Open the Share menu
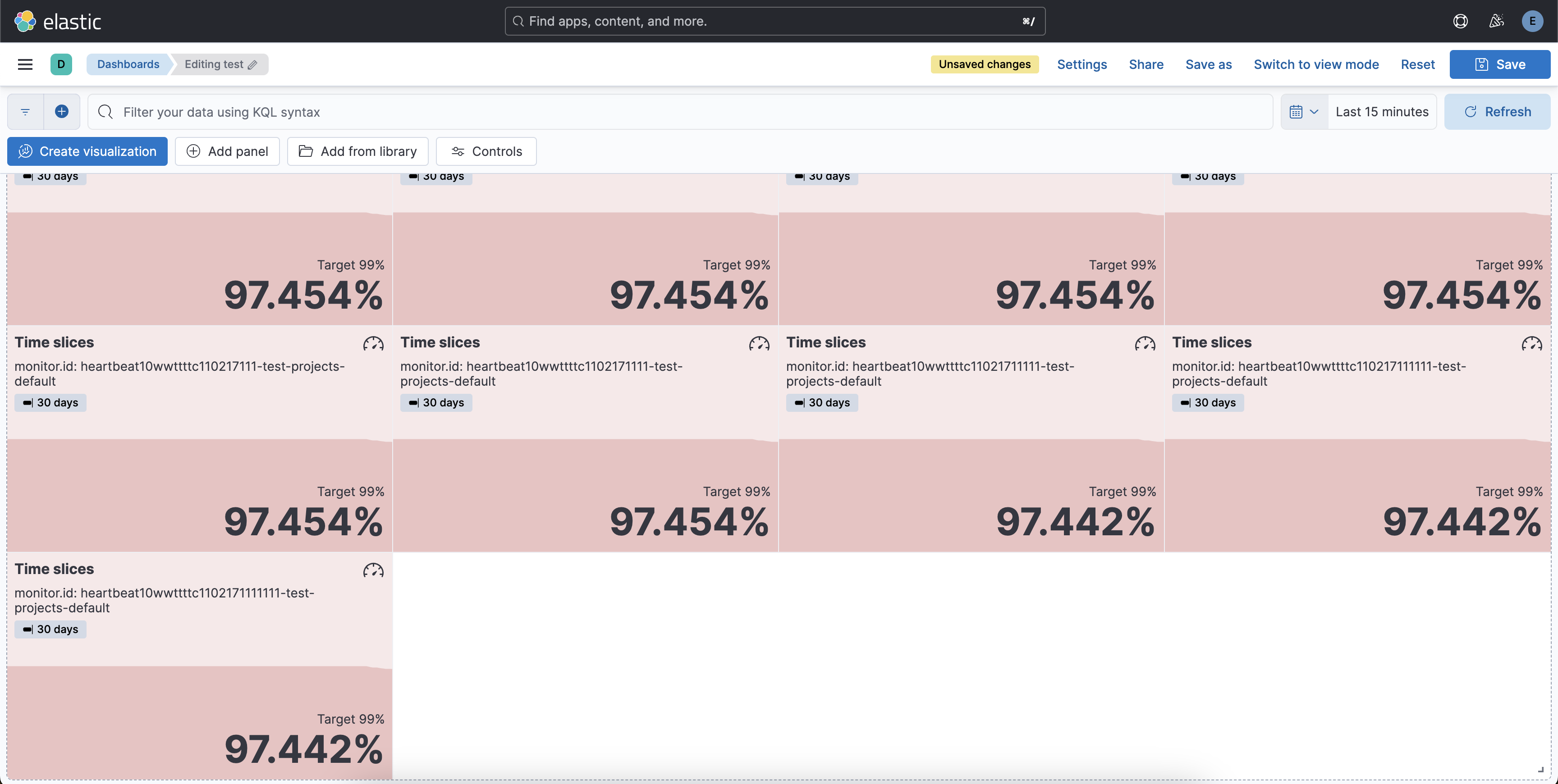The width and height of the screenshot is (1558, 784). [x=1146, y=64]
